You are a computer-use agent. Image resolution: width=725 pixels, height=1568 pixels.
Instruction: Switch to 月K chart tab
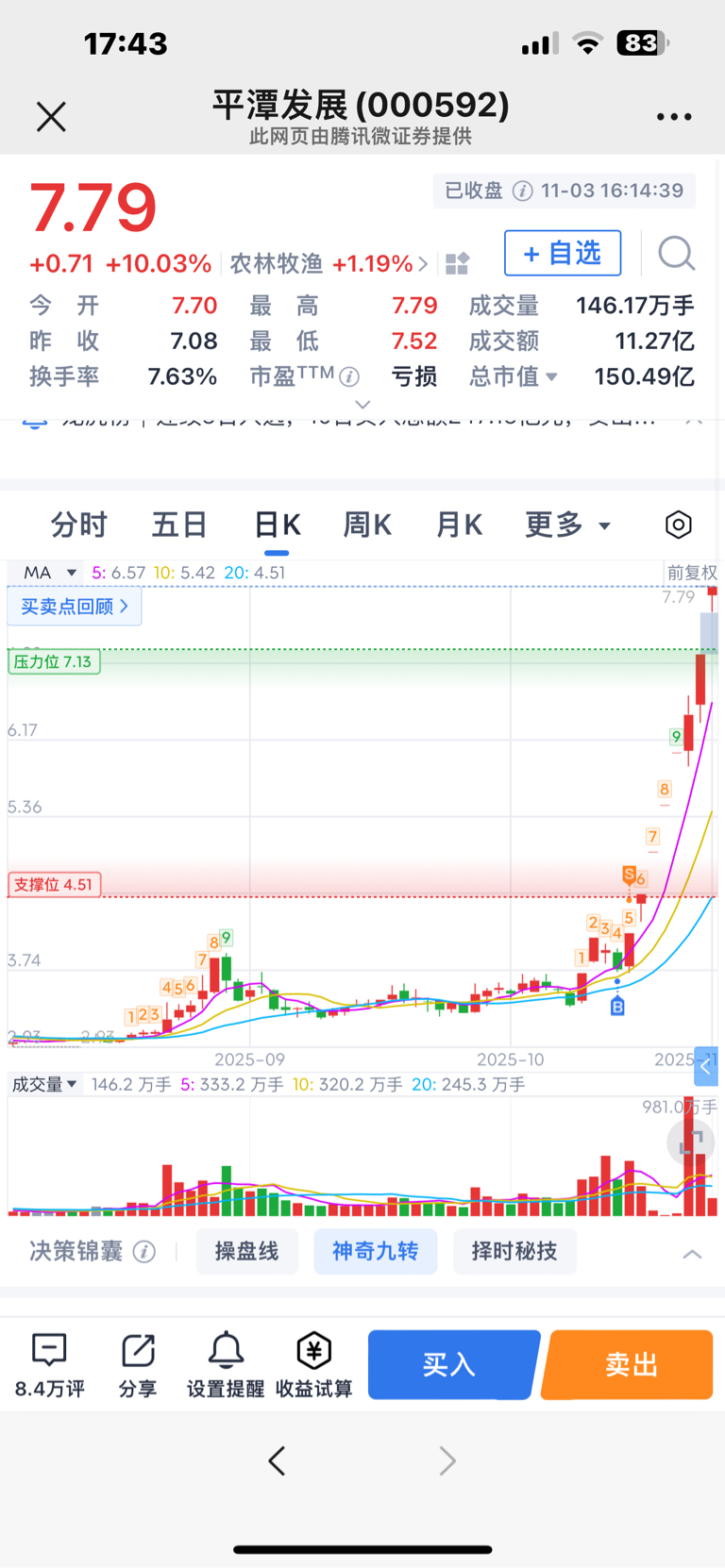(459, 525)
